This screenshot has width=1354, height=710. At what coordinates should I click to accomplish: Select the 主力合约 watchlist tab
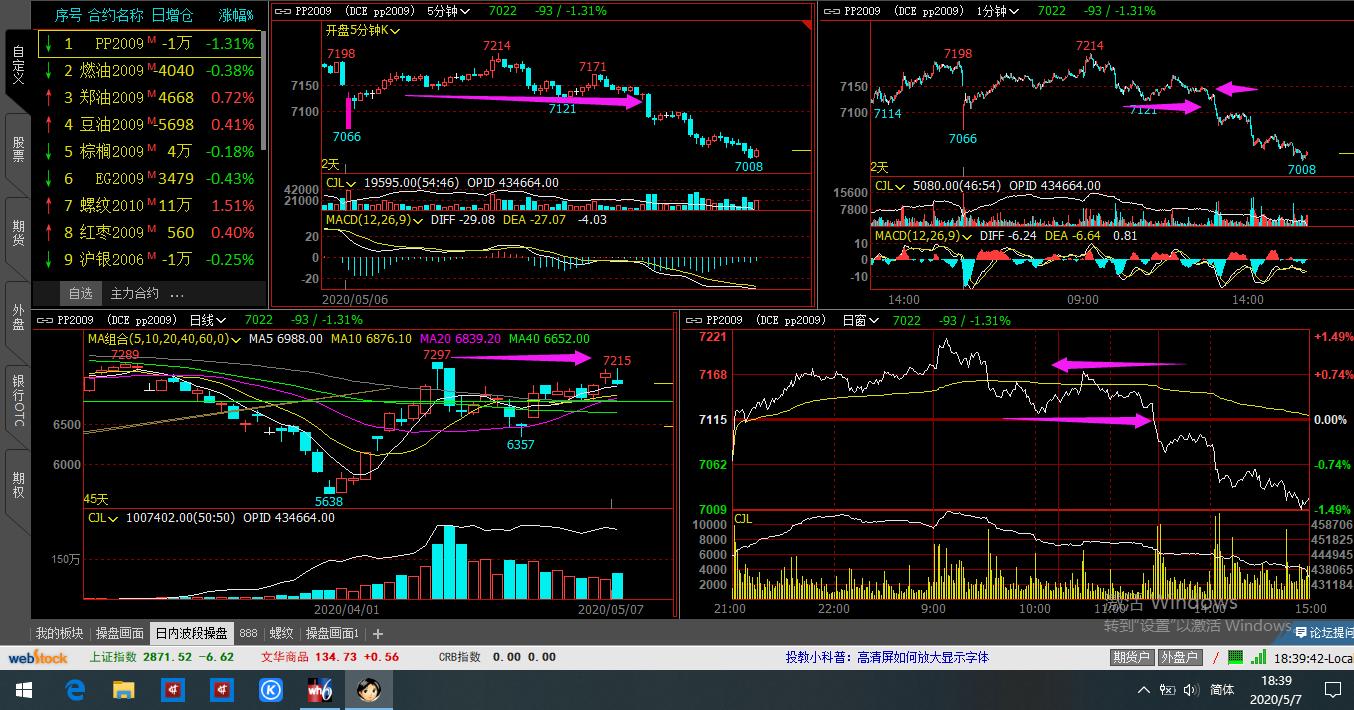[134, 294]
